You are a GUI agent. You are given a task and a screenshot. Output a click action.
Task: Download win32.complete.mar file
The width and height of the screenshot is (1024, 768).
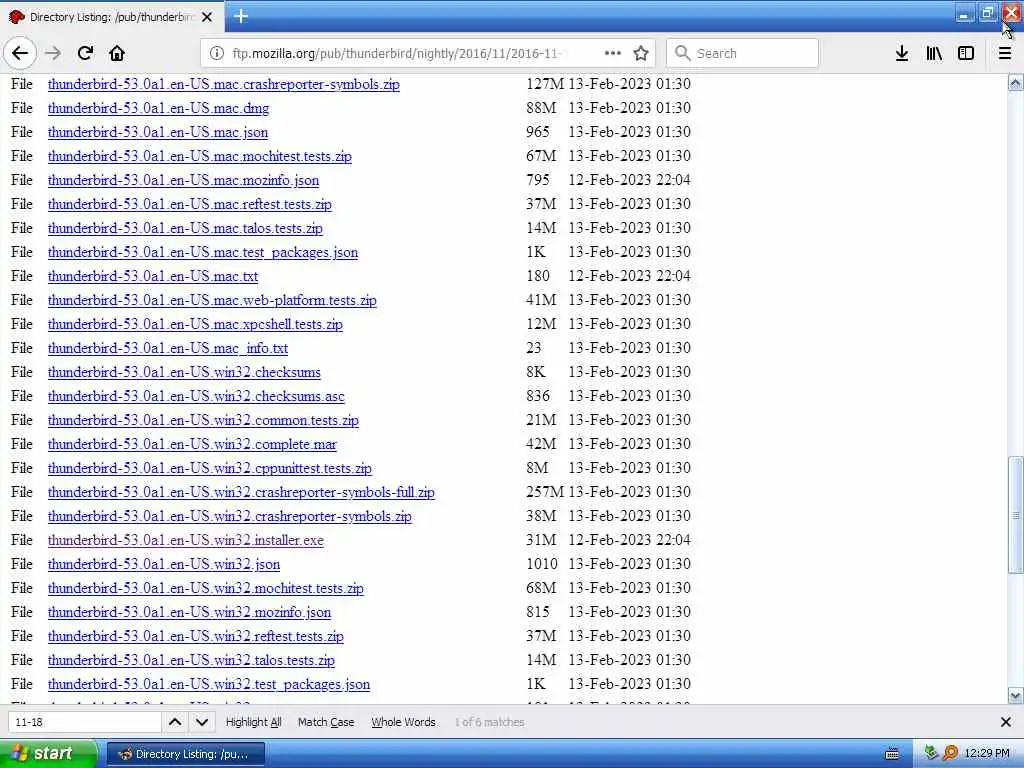pyautogui.click(x=192, y=444)
